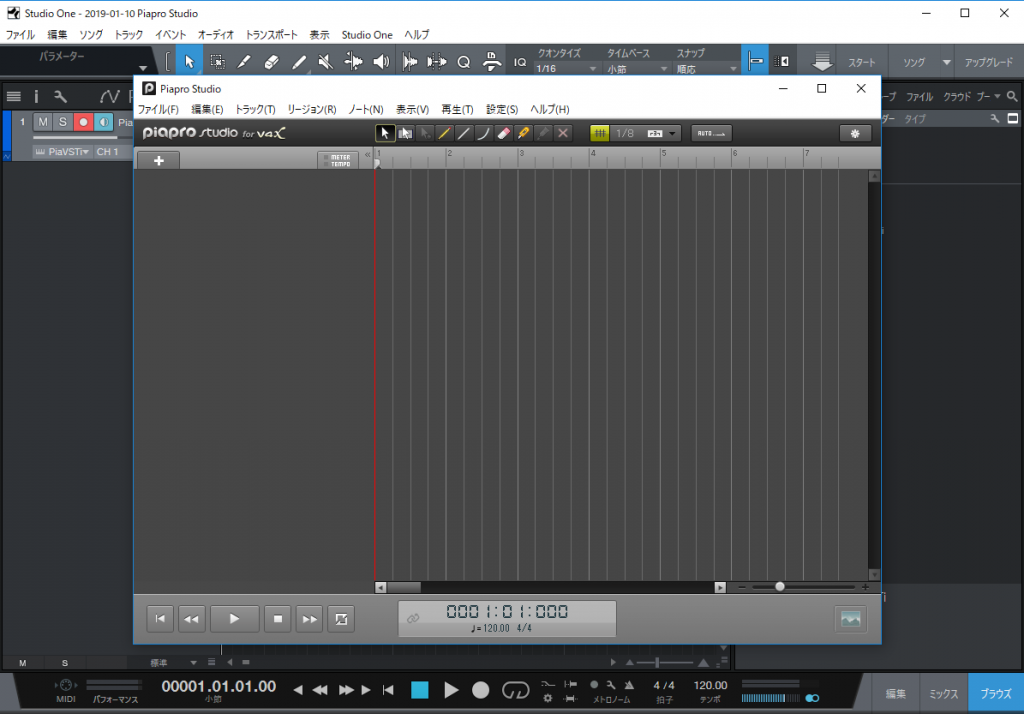Select the Arrow tool in Piapro Studio
Viewport: 1024px width, 714px height.
[385, 132]
